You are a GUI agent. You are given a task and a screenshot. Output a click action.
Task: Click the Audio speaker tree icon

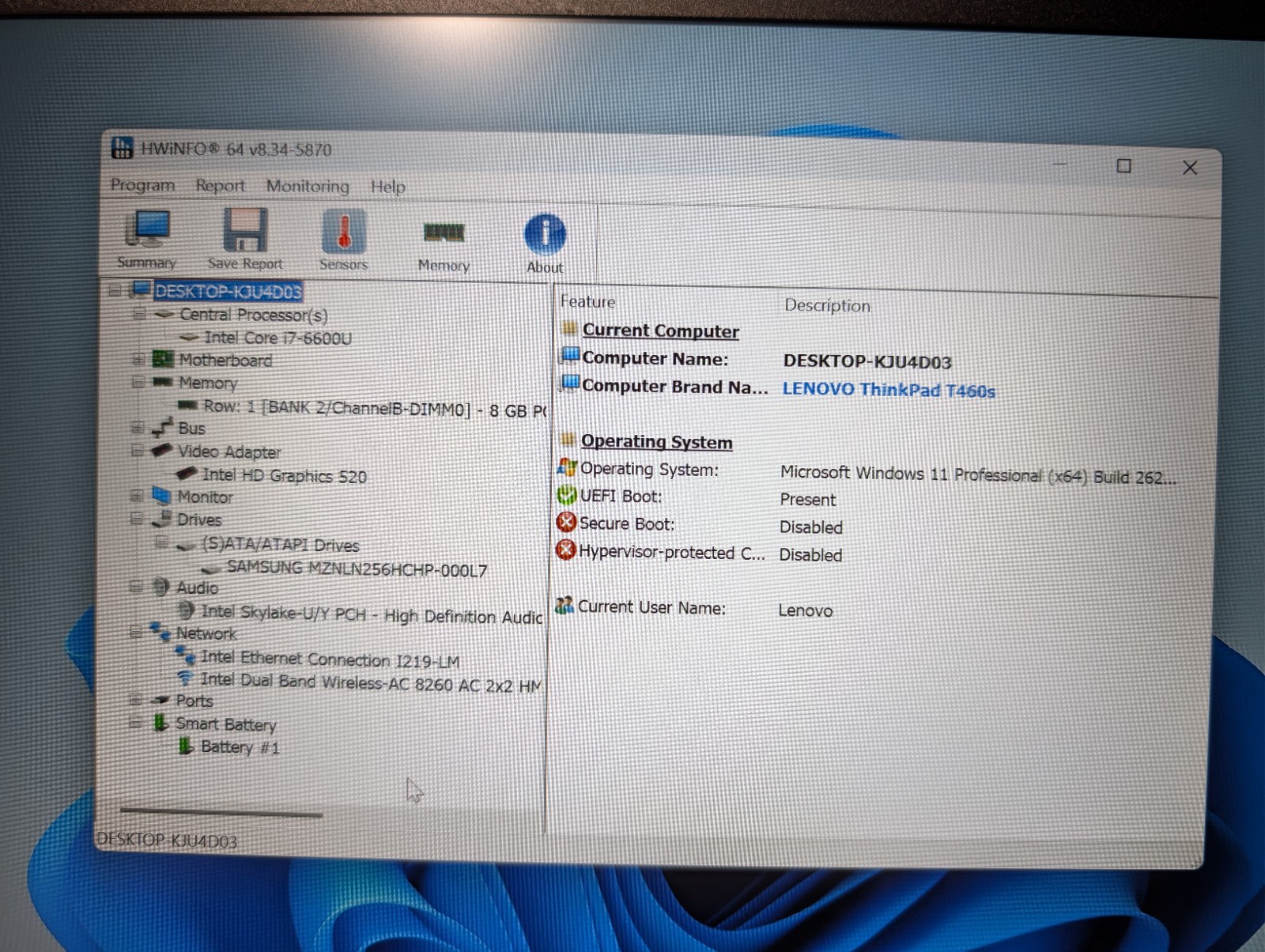coord(160,587)
